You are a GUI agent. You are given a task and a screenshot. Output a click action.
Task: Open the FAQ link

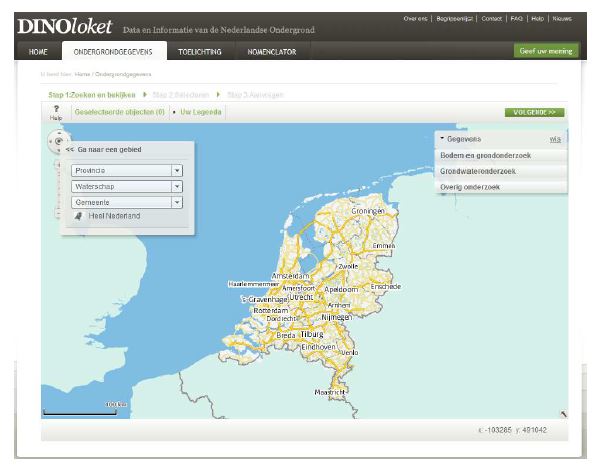point(517,18)
